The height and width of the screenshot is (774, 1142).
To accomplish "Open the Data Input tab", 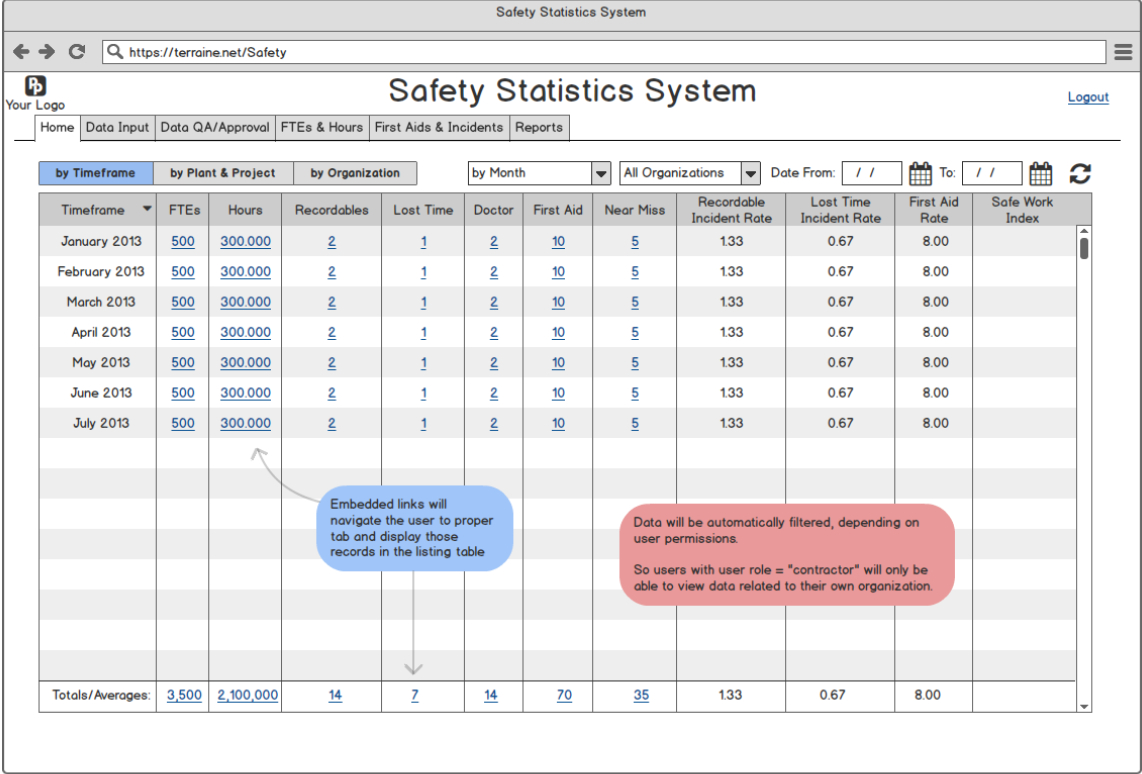I will 117,127.
